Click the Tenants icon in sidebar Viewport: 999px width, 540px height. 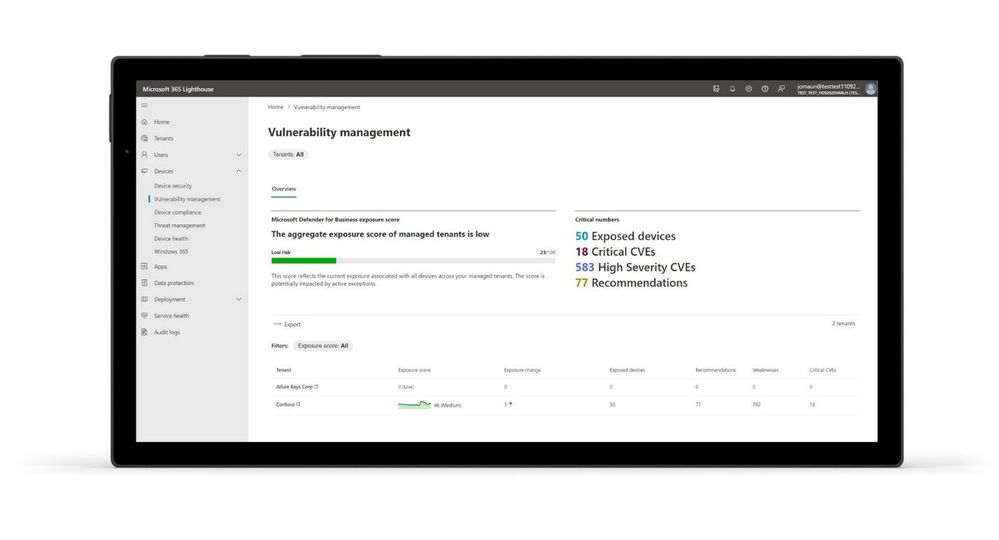point(145,138)
